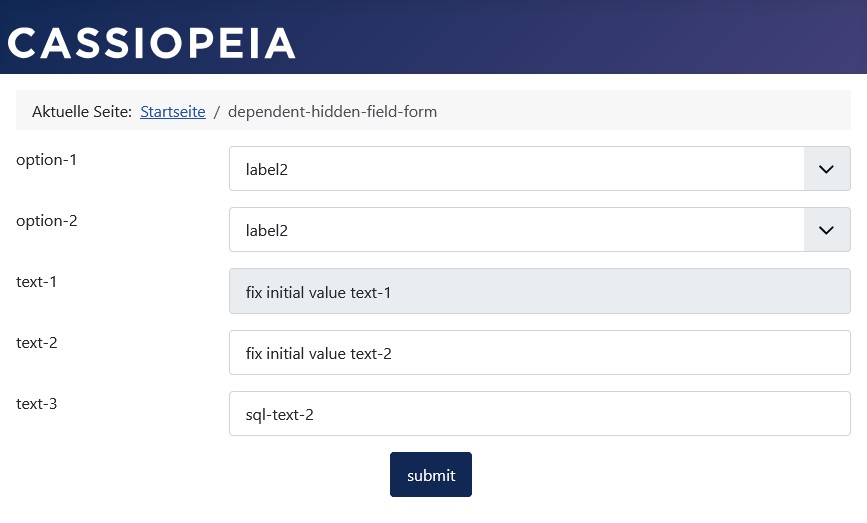Click the Cassiopeia logo in header

tap(152, 43)
